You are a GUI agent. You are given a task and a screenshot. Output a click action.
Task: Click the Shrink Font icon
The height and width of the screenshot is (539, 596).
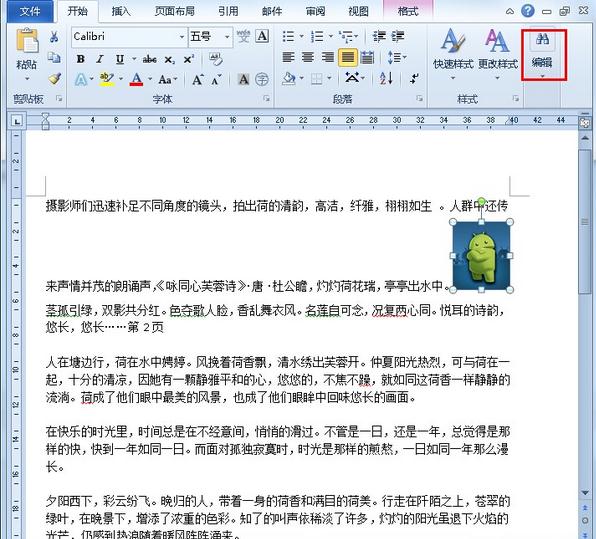[x=216, y=80]
